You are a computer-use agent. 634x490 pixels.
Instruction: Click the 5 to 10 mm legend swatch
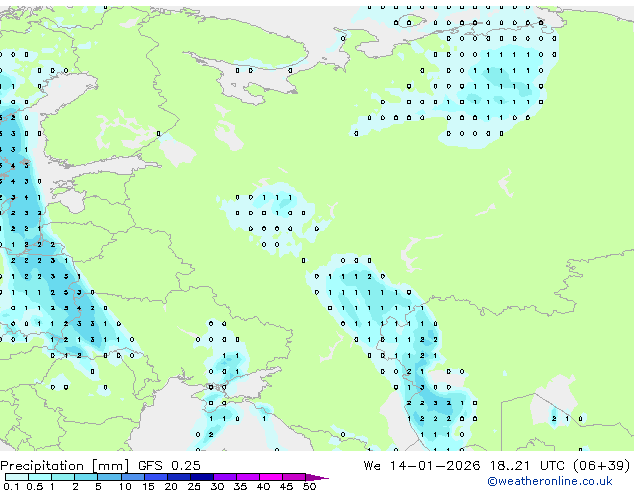click(109, 477)
